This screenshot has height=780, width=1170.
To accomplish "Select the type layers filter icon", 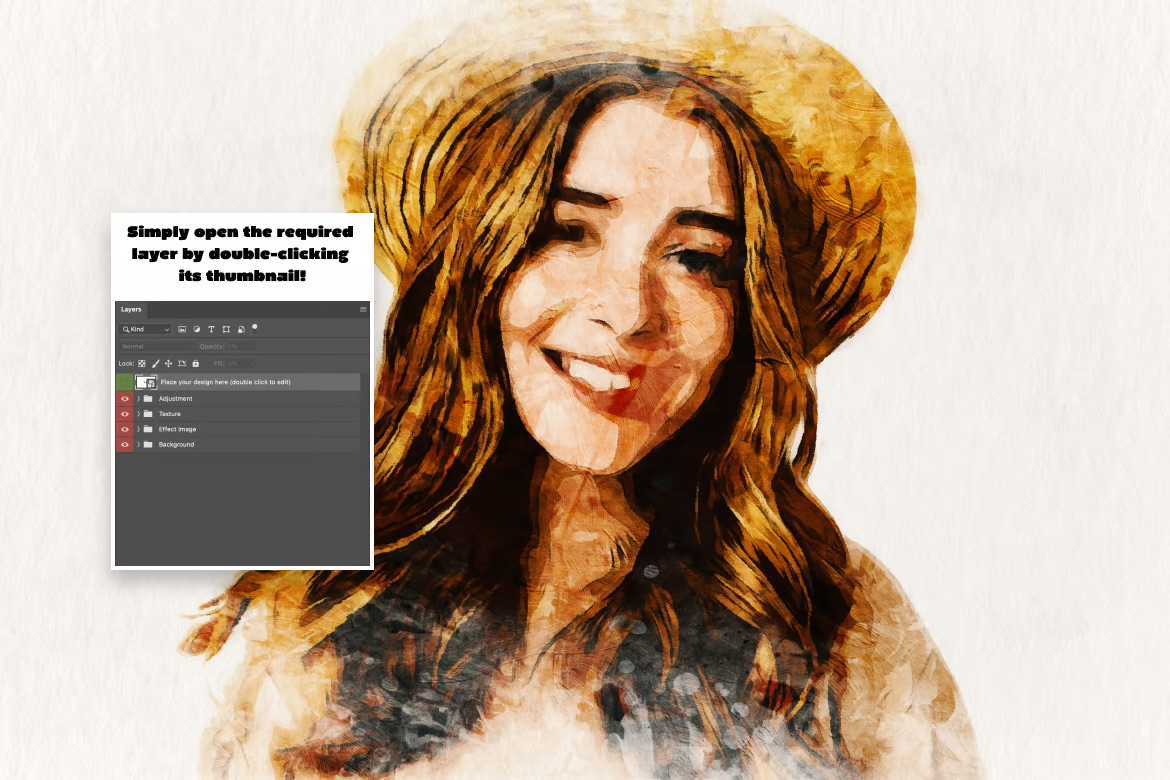I will pos(211,329).
